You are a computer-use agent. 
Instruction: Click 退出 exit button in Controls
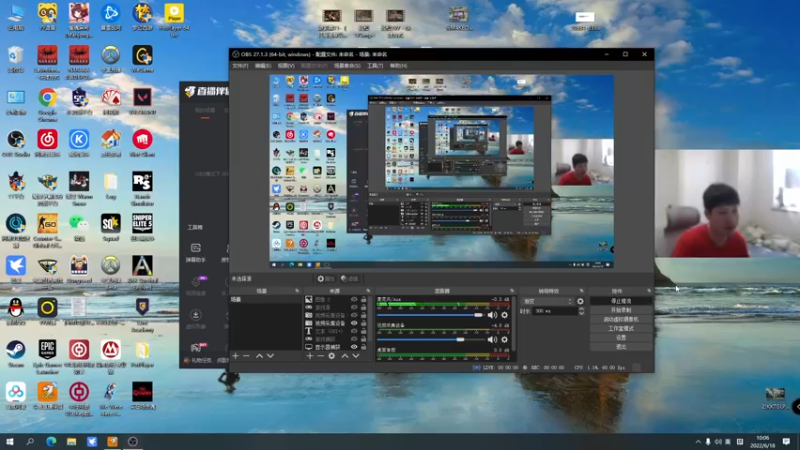click(621, 347)
